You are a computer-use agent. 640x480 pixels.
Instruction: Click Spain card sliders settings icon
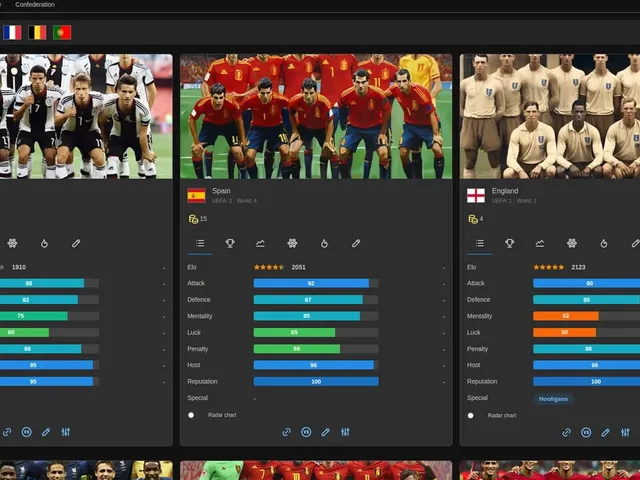[x=345, y=432]
